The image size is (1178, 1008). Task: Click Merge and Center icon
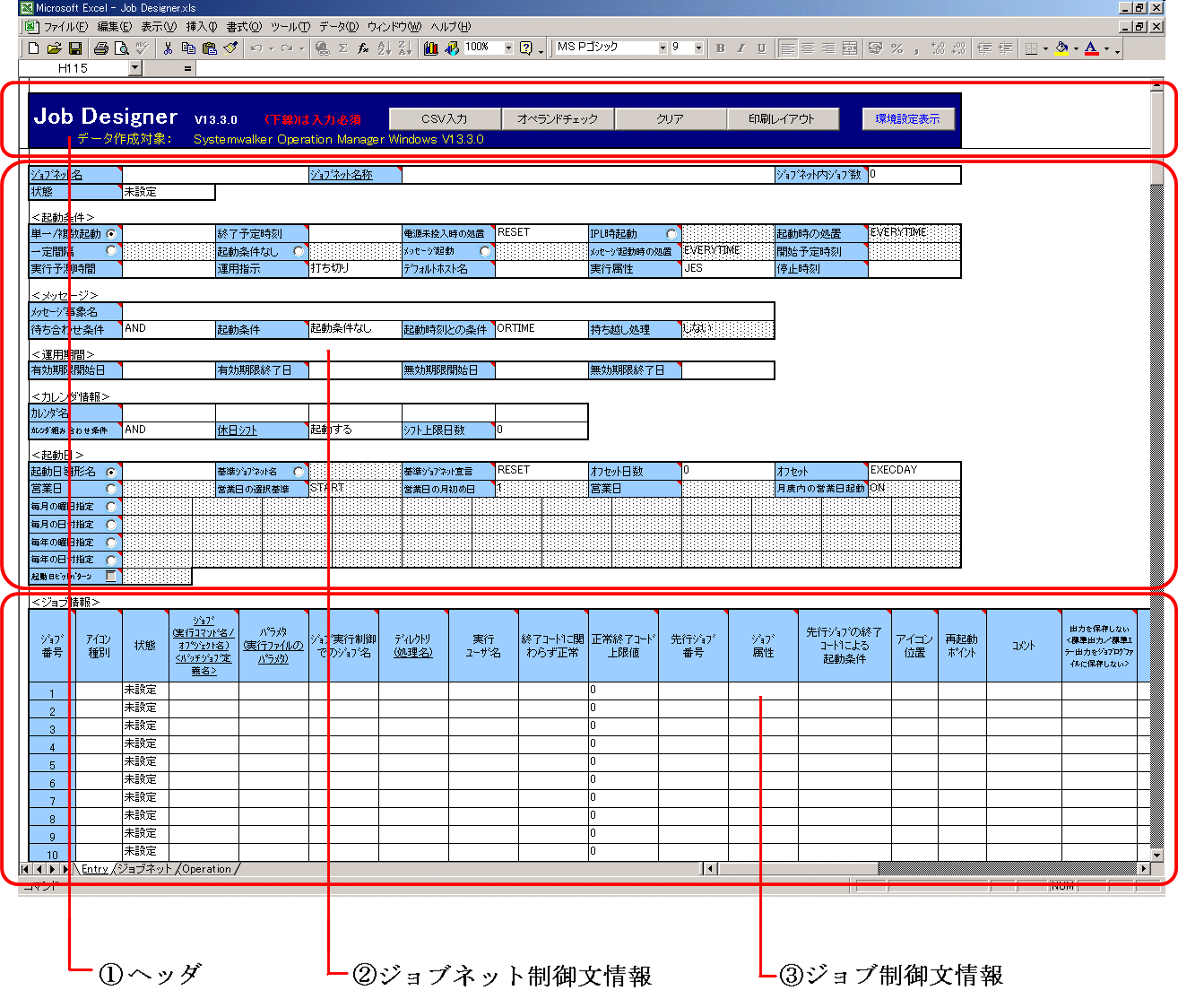pos(850,48)
